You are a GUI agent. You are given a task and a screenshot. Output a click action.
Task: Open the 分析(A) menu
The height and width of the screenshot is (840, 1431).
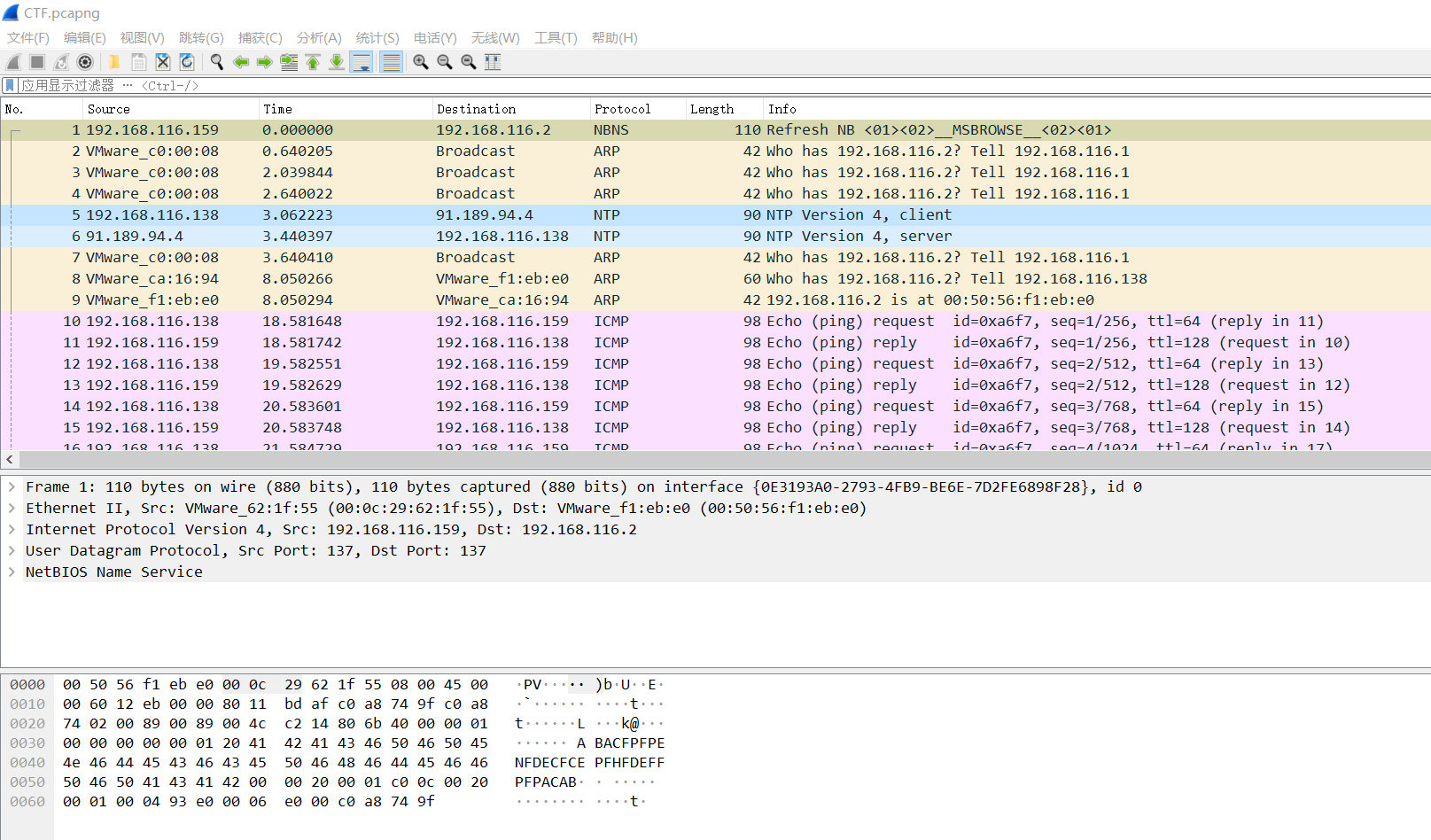click(x=319, y=37)
